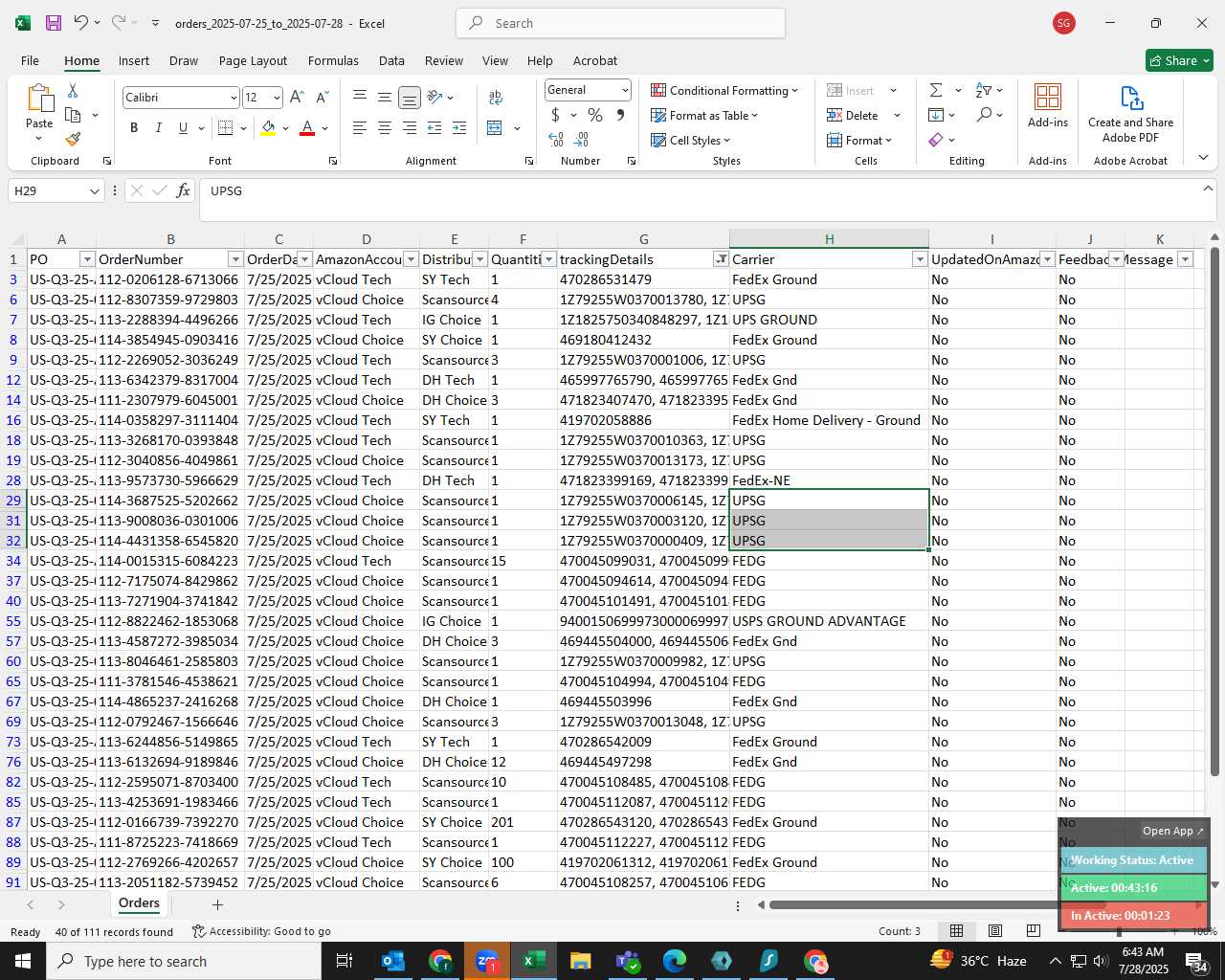Open the General number format dropdown
Image resolution: width=1225 pixels, height=980 pixels.
pos(625,90)
